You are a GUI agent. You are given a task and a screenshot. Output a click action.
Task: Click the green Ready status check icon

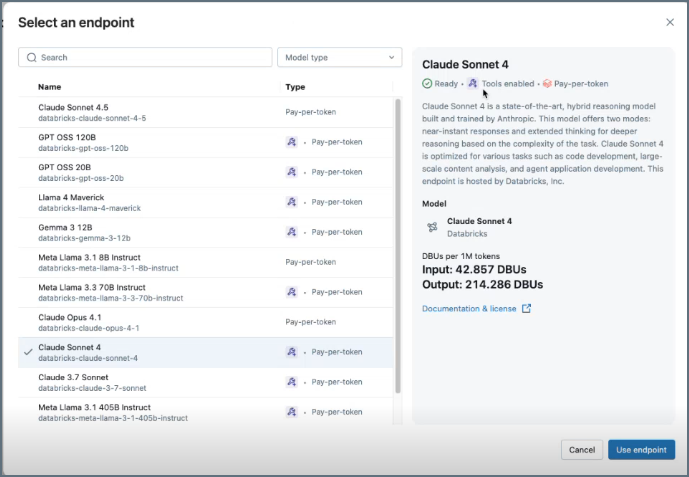(427, 83)
